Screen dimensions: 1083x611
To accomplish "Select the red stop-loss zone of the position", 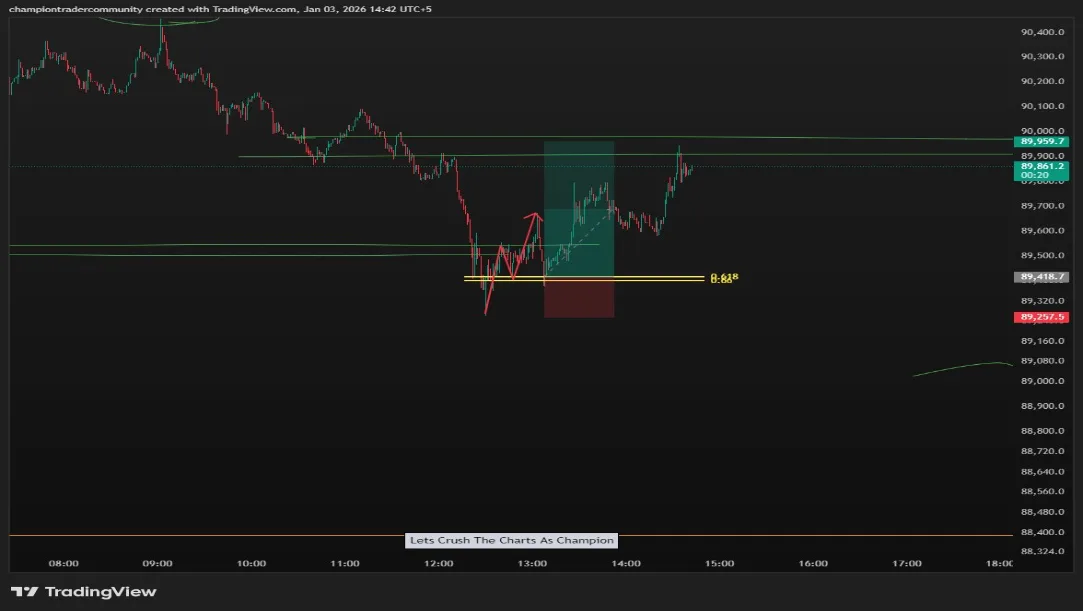I will point(578,300).
